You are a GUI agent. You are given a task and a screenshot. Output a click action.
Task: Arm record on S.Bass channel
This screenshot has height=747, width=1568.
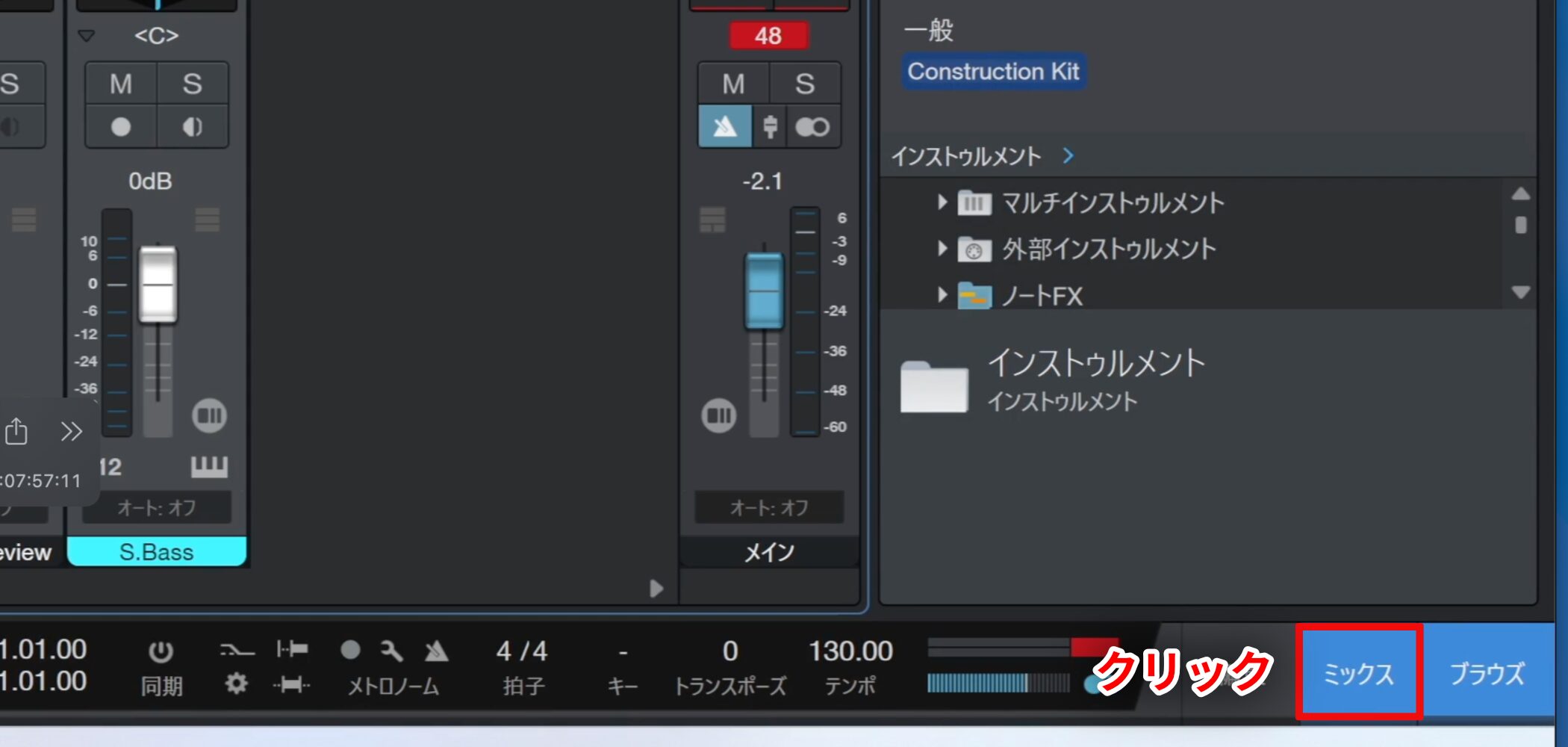(x=121, y=127)
